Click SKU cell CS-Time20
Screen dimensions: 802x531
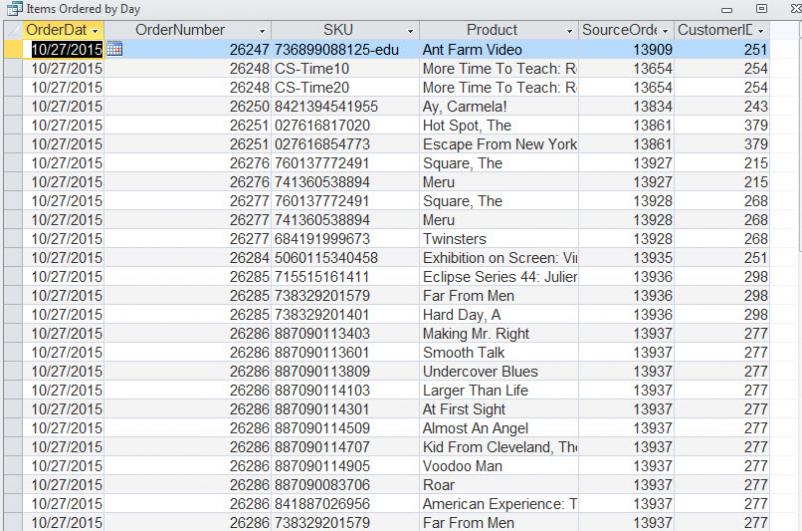pos(345,87)
